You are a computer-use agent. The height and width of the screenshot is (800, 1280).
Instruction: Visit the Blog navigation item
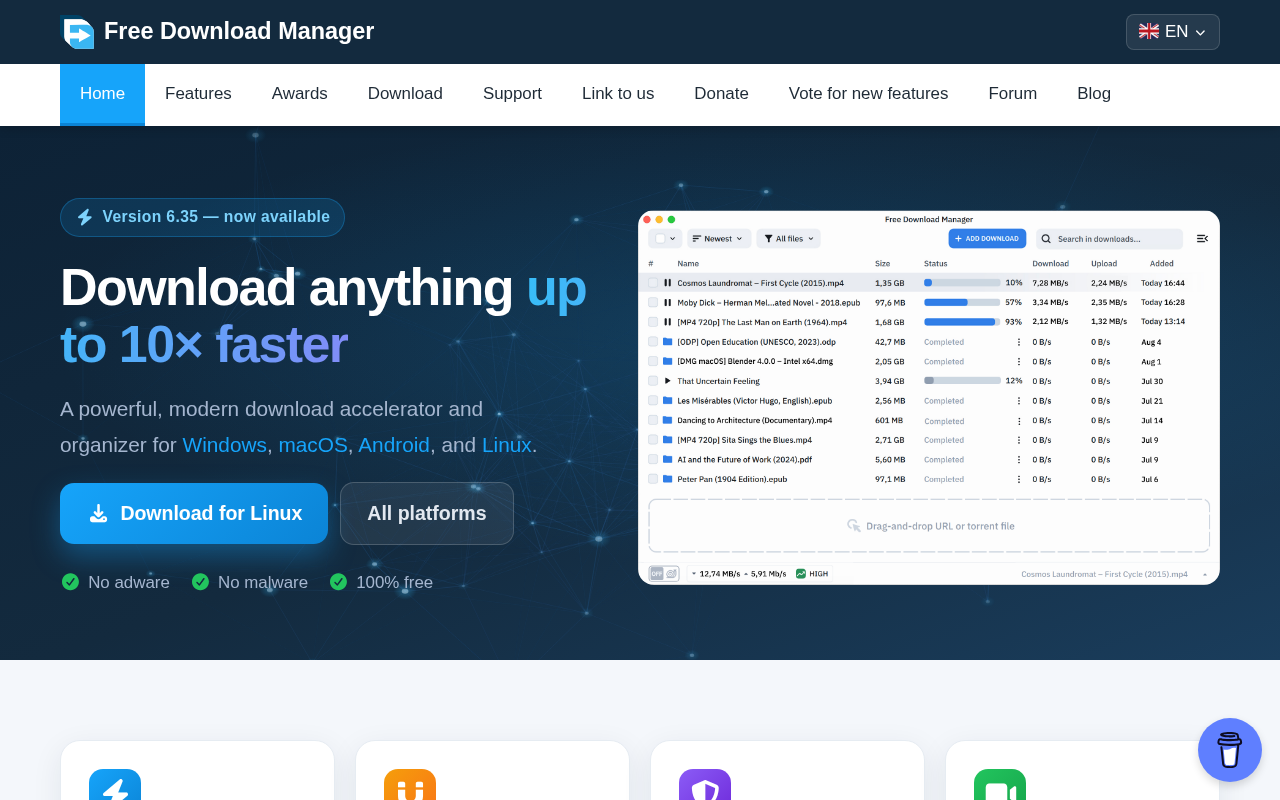(1094, 94)
